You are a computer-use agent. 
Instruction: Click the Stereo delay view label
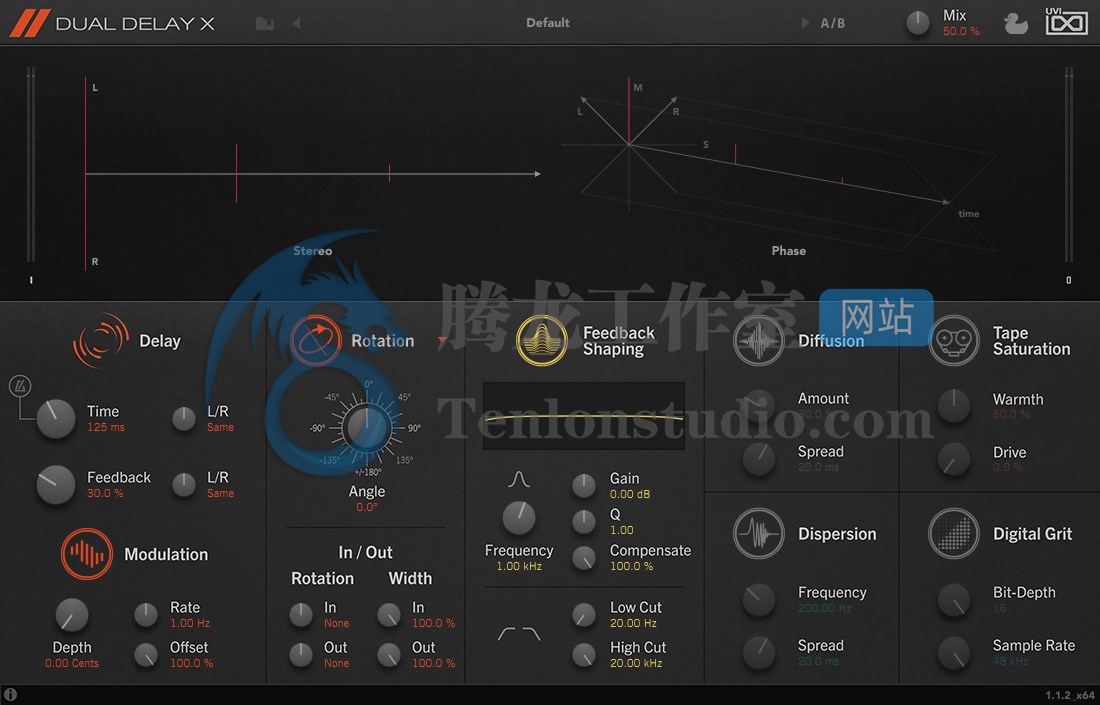tap(313, 251)
